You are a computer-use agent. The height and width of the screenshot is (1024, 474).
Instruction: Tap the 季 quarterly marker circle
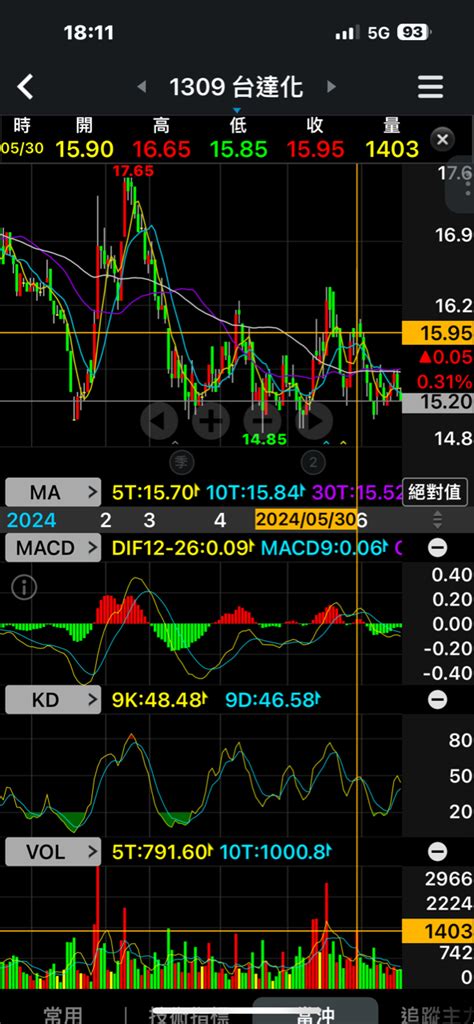(182, 463)
